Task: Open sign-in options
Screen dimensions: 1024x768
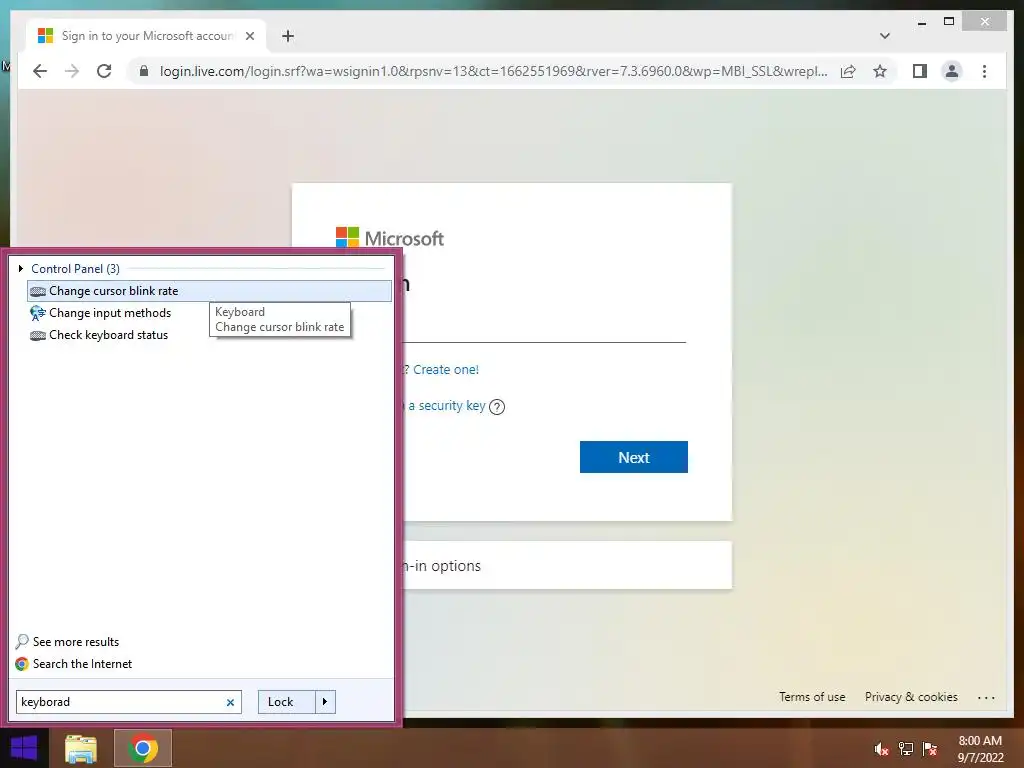Action: pyautogui.click(x=567, y=566)
